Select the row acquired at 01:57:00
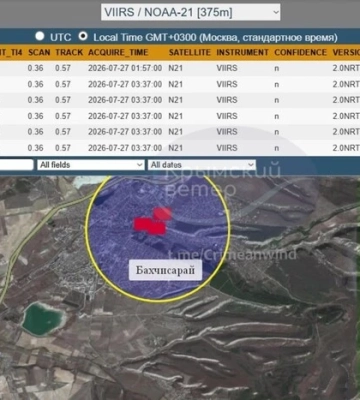 pyautogui.click(x=180, y=68)
